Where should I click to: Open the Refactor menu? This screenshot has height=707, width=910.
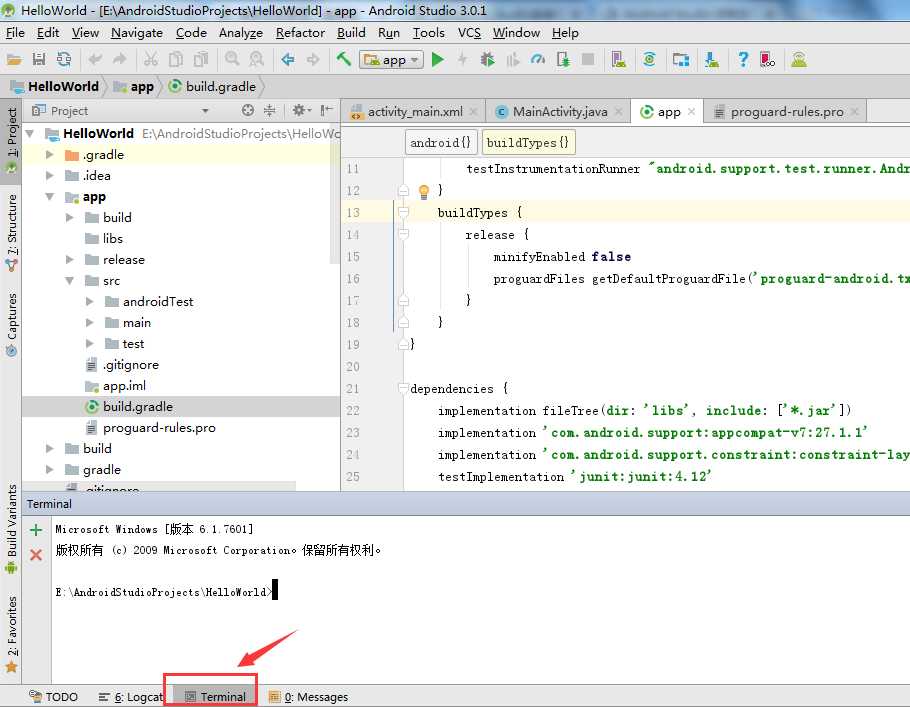300,33
